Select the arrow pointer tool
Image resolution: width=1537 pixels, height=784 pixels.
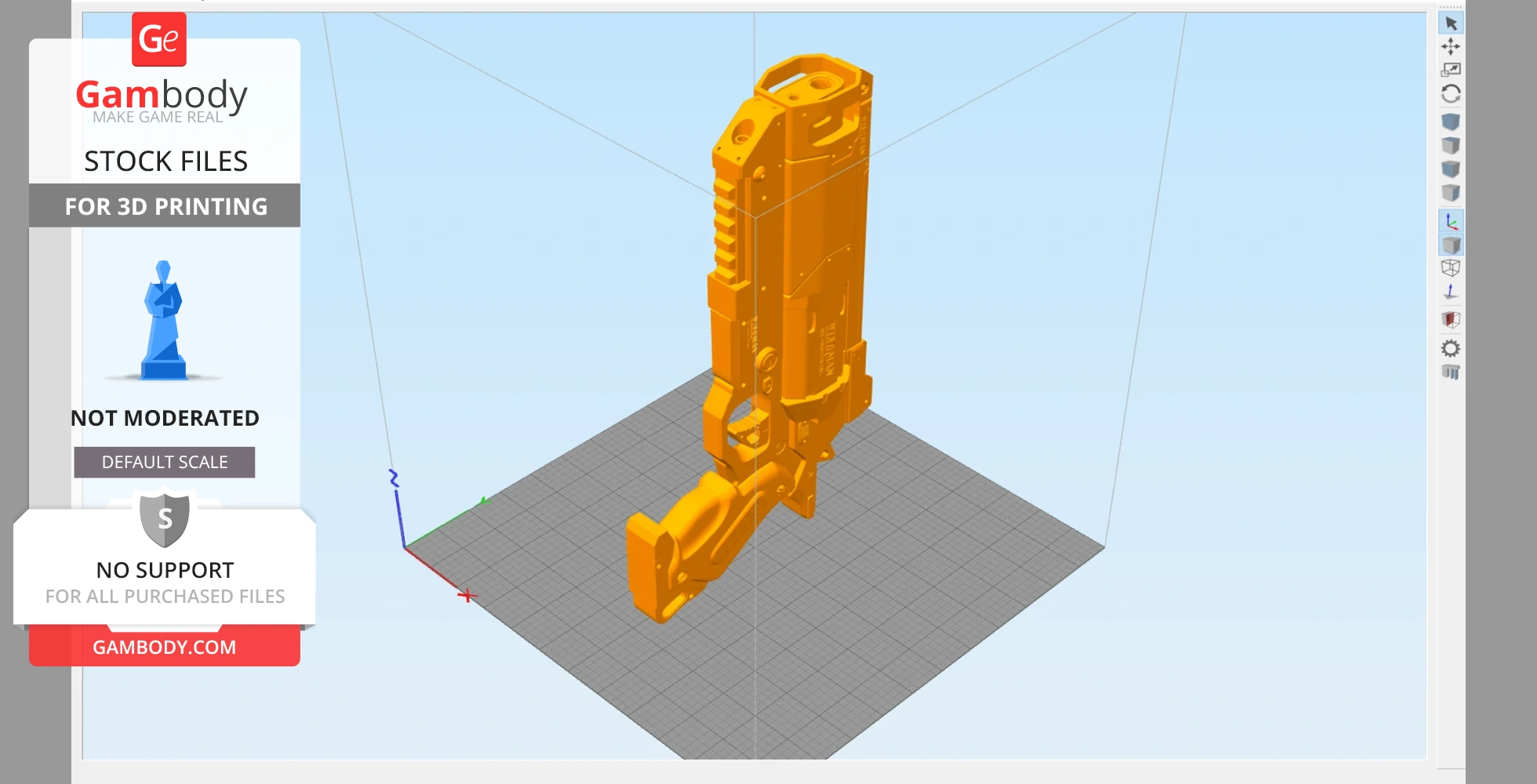(x=1452, y=24)
